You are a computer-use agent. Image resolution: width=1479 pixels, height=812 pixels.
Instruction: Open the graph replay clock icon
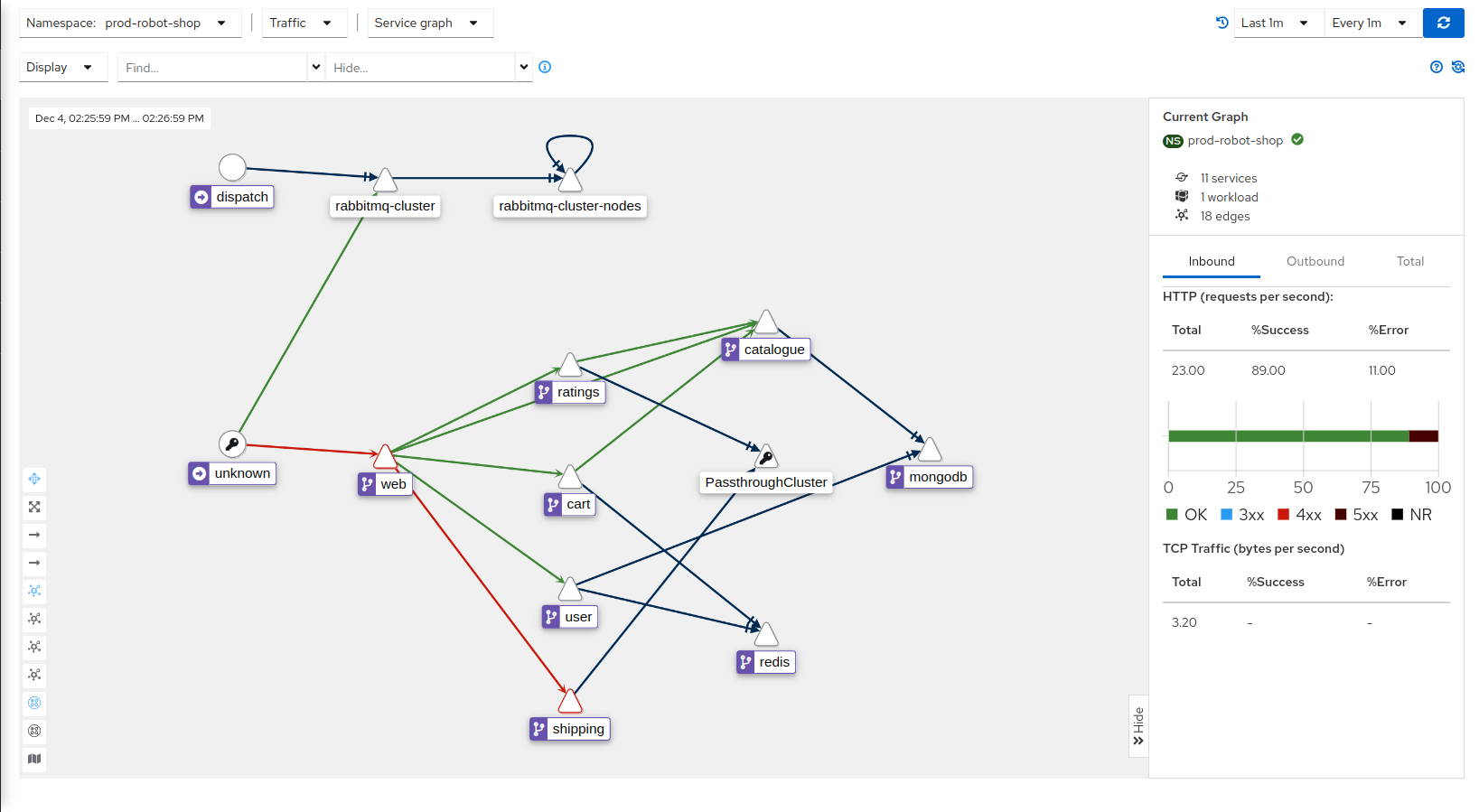click(1222, 23)
